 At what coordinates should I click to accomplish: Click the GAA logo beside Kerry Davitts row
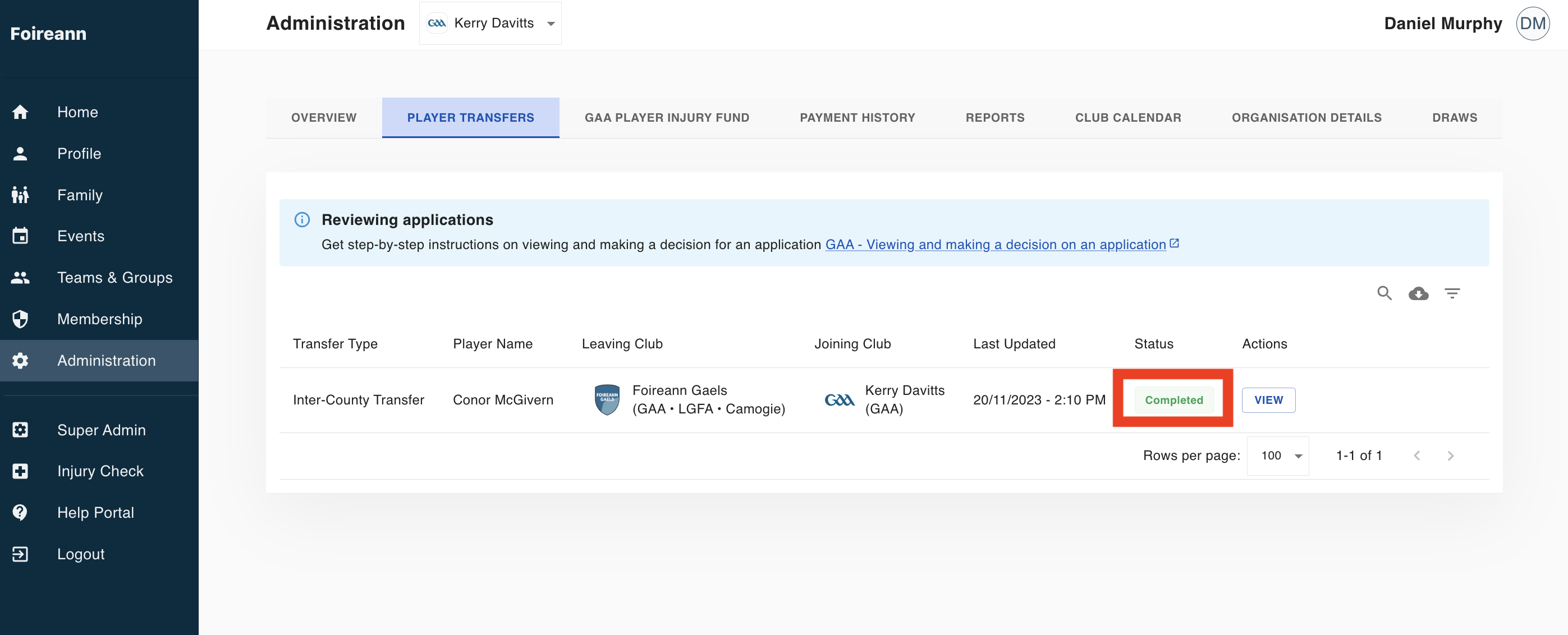point(840,399)
